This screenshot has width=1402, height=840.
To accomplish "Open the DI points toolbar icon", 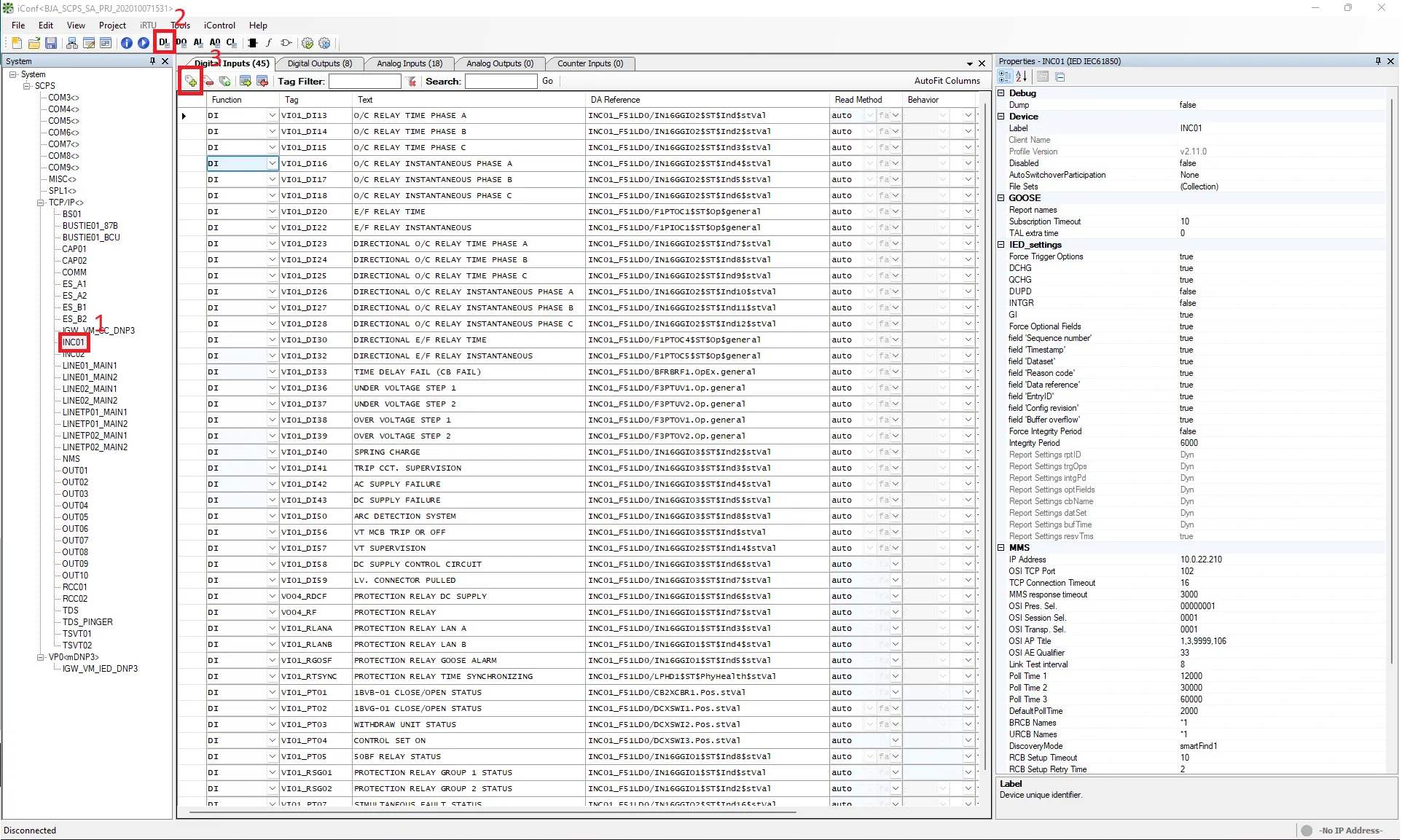I will click(x=164, y=42).
